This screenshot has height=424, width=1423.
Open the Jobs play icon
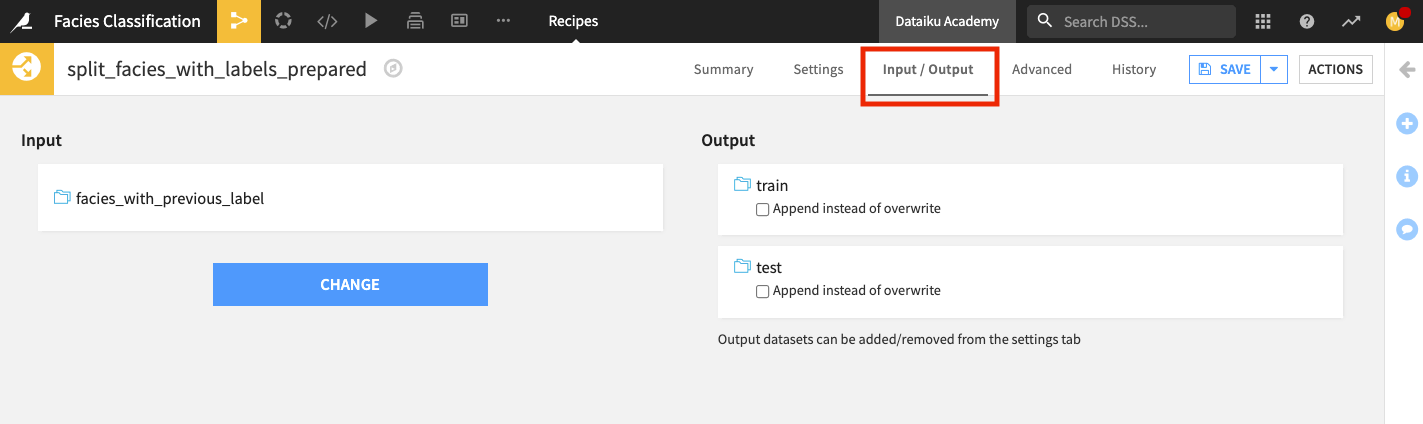point(372,21)
